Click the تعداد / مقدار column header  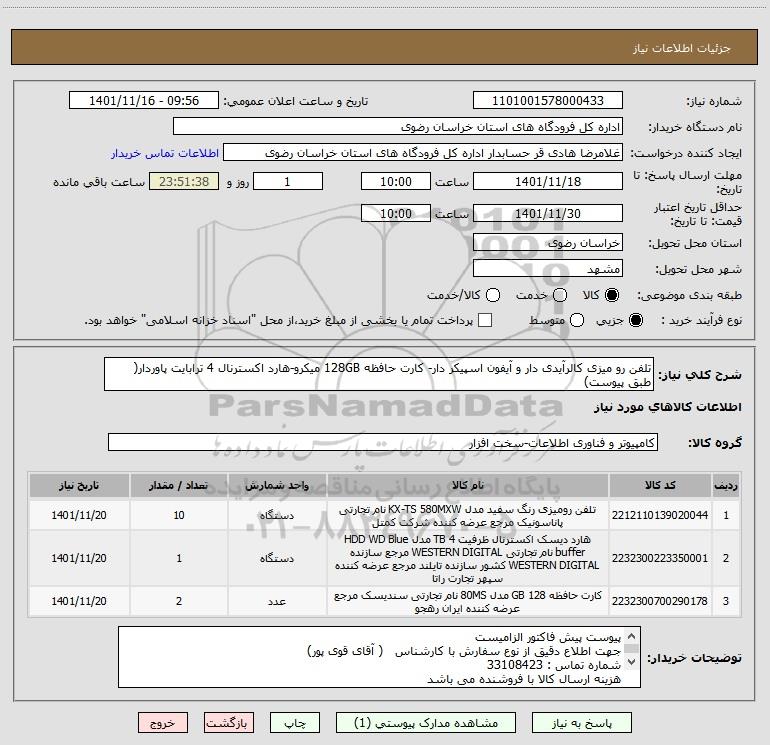[179, 485]
